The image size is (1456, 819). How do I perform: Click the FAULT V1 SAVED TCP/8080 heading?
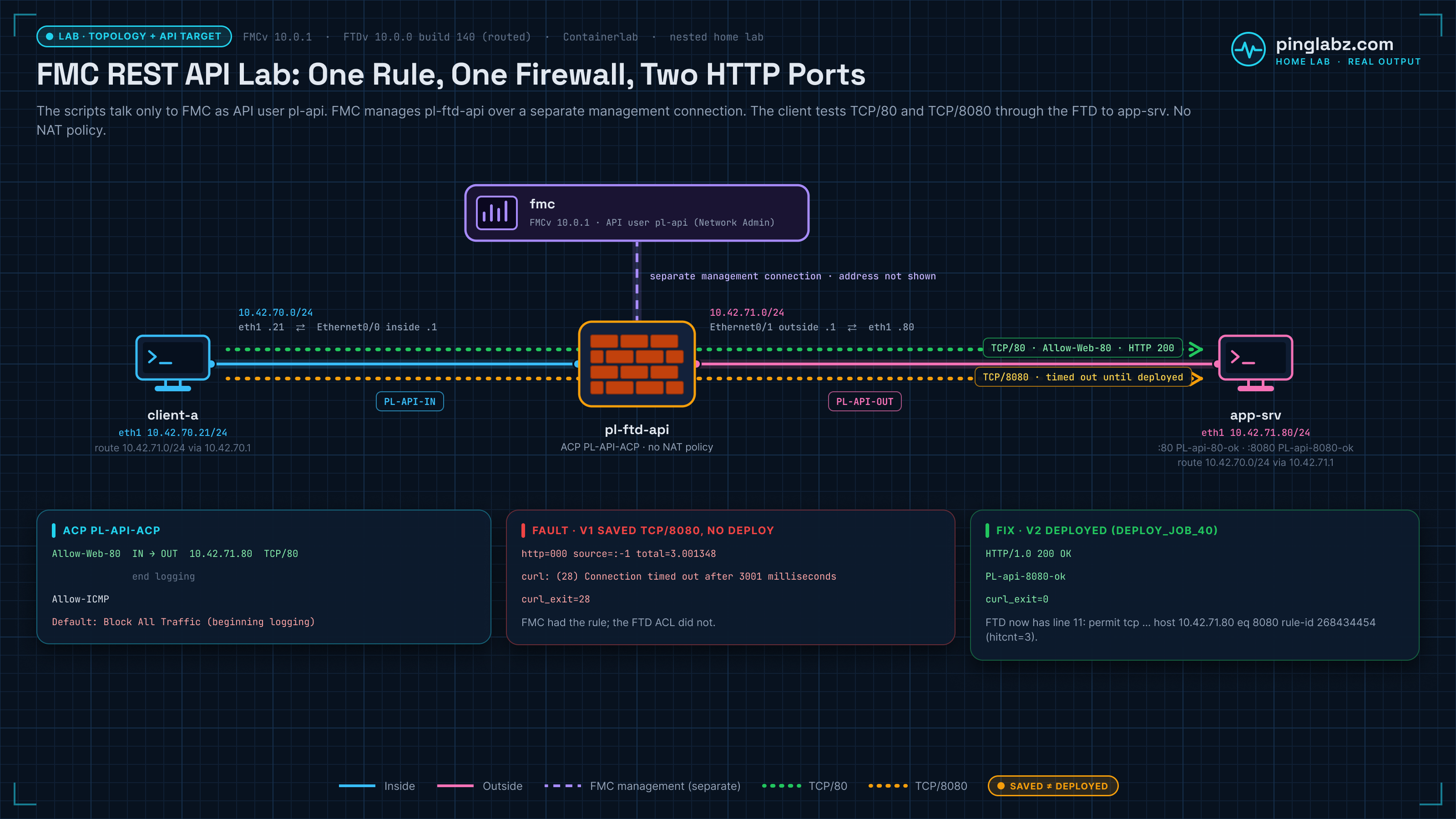653,530
